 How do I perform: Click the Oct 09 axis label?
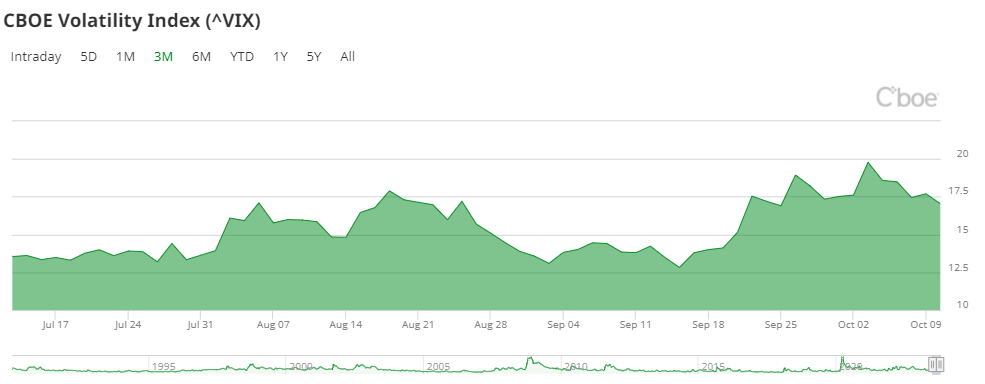[x=926, y=325]
